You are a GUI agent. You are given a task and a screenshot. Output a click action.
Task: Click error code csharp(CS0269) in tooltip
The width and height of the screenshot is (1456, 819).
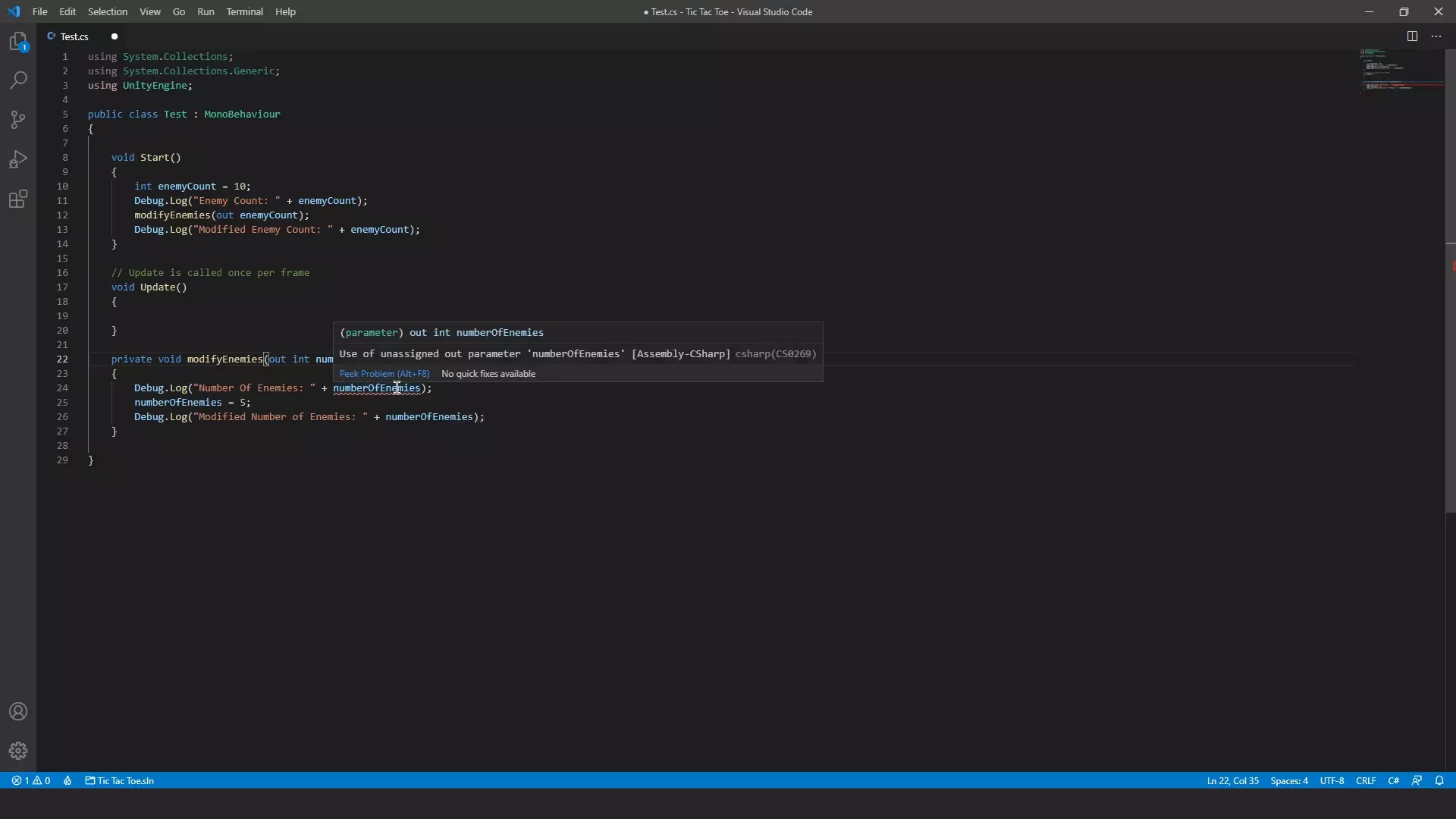point(776,354)
